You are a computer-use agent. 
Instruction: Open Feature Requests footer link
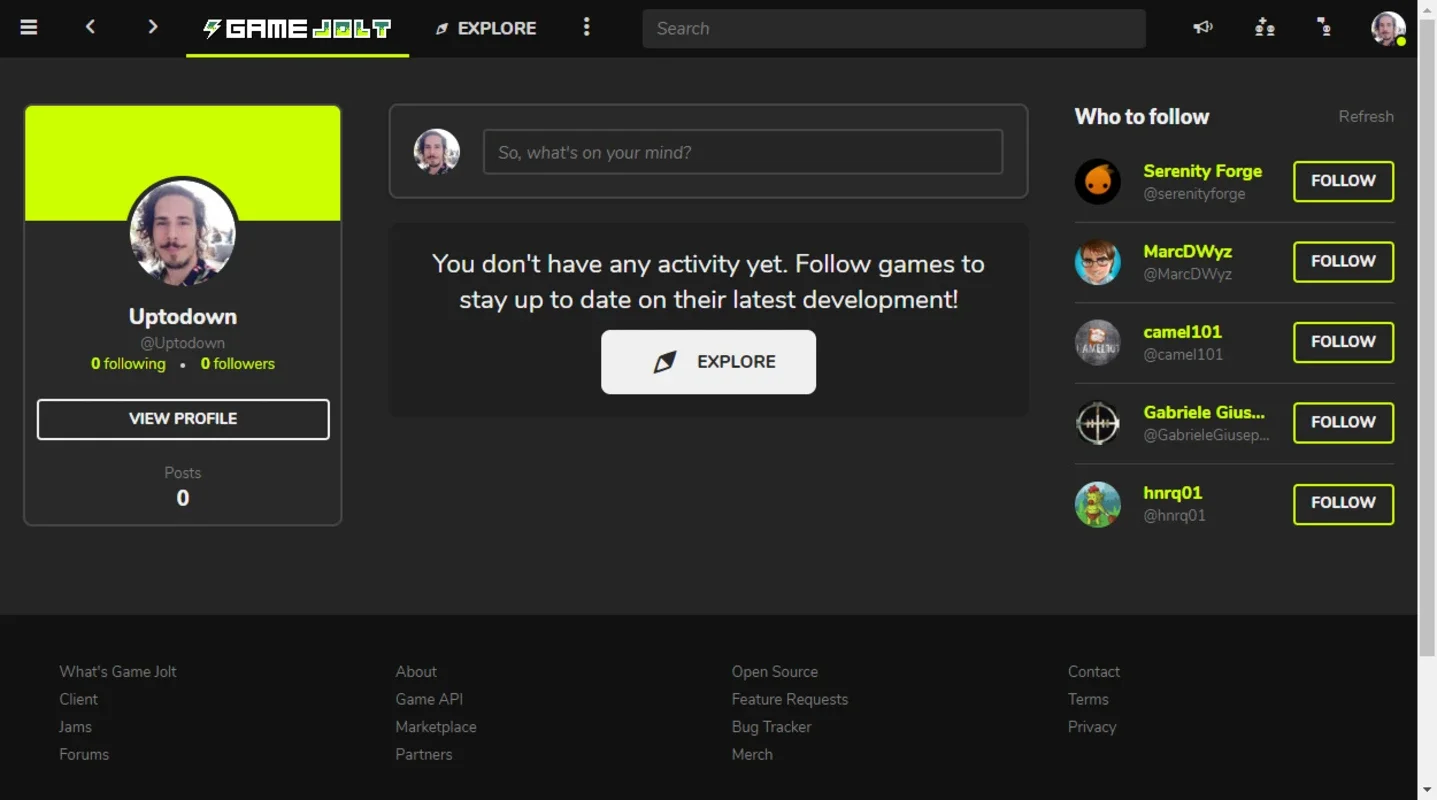point(790,699)
